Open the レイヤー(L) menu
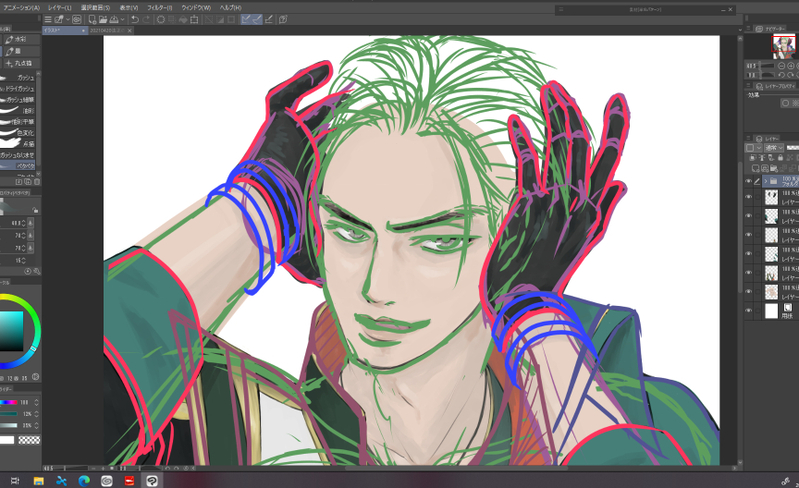Image resolution: width=799 pixels, height=488 pixels. point(60,8)
